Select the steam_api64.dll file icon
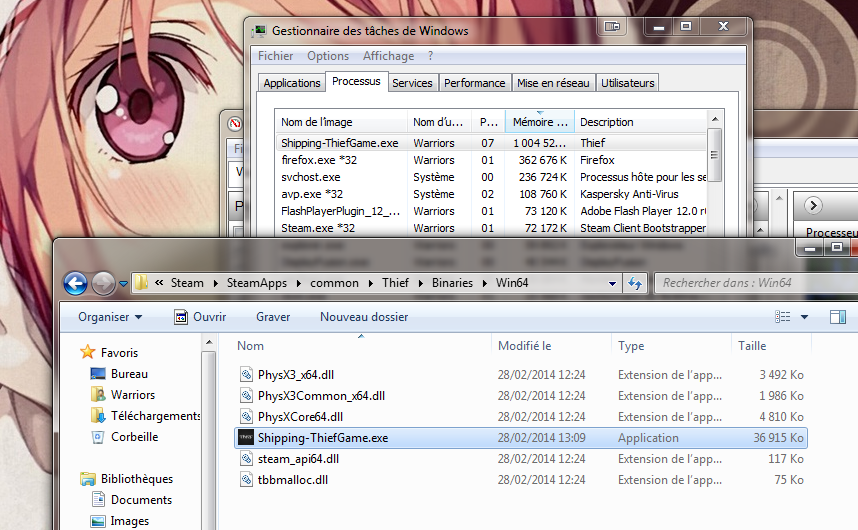Viewport: 858px width, 530px height. pyautogui.click(x=246, y=459)
